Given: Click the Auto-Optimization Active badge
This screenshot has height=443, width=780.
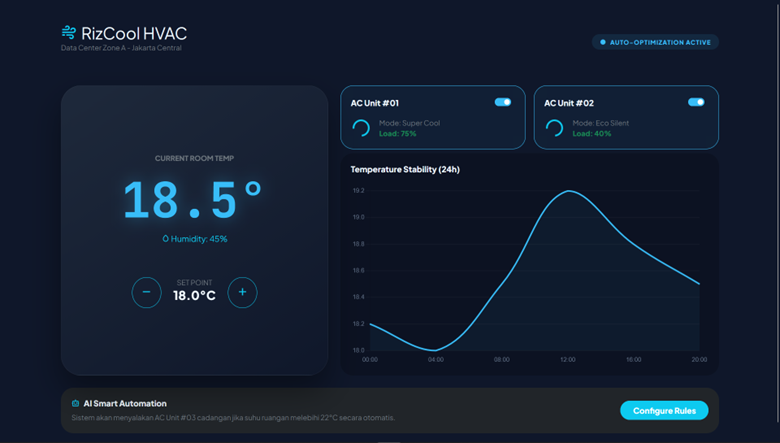Looking at the screenshot, I should 655,42.
